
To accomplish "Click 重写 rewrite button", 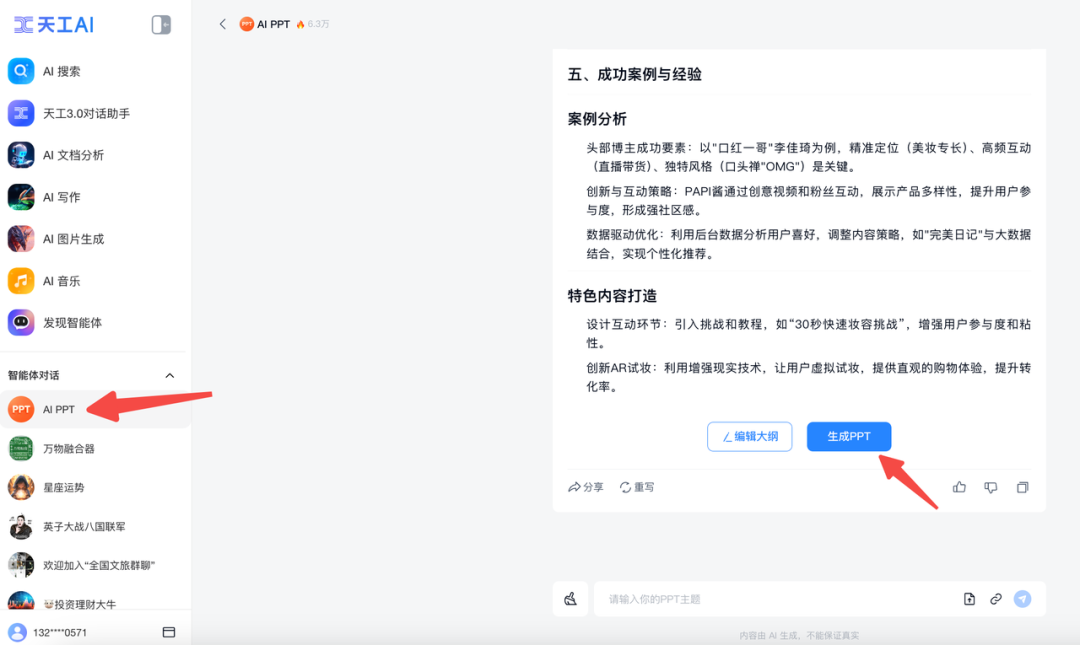I will pyautogui.click(x=637, y=487).
